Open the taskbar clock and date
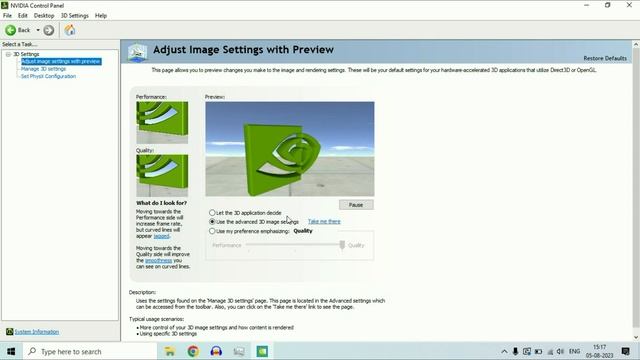640x360 pixels. pos(600,351)
